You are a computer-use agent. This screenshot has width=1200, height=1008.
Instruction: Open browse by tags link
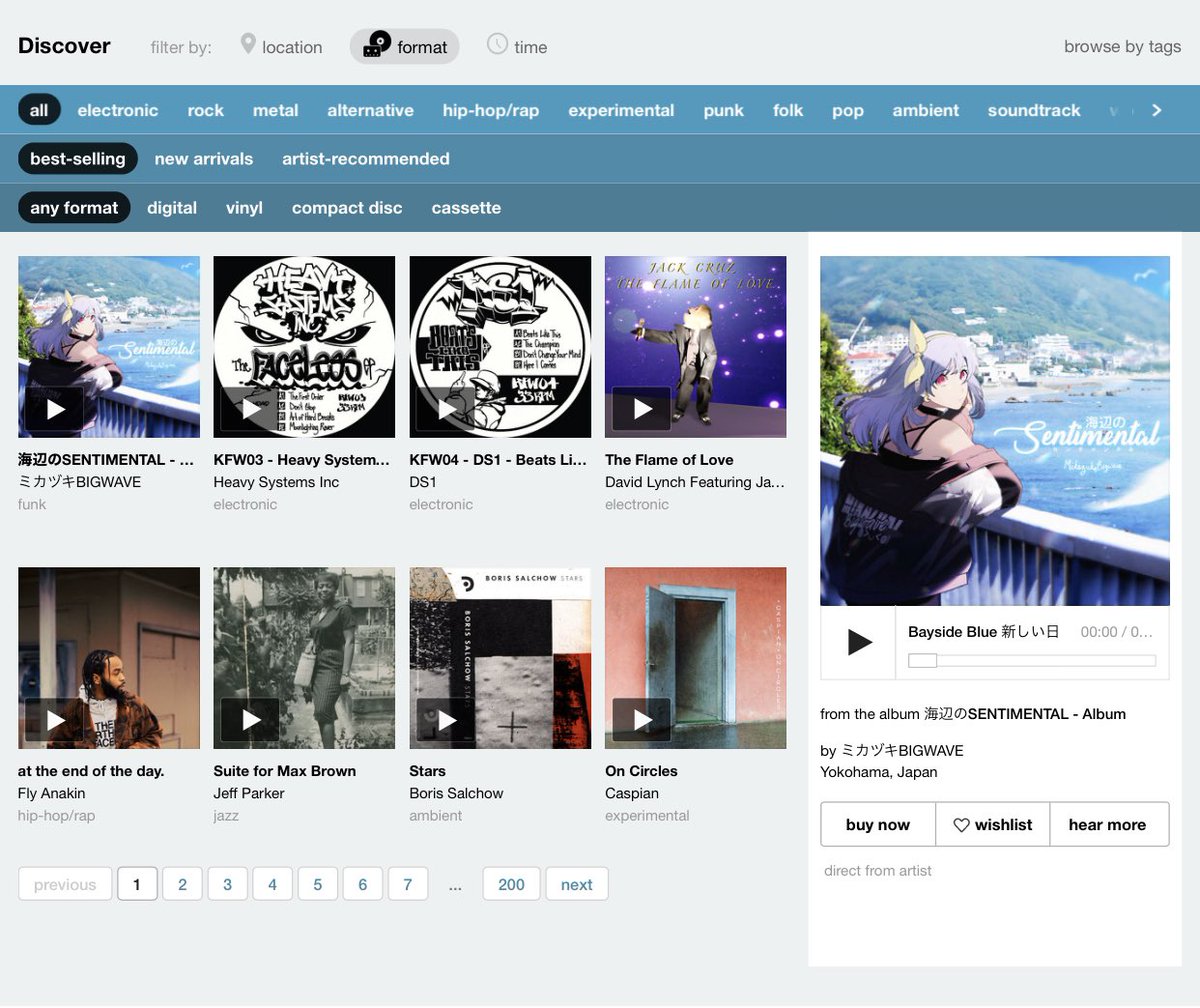[x=1122, y=46]
